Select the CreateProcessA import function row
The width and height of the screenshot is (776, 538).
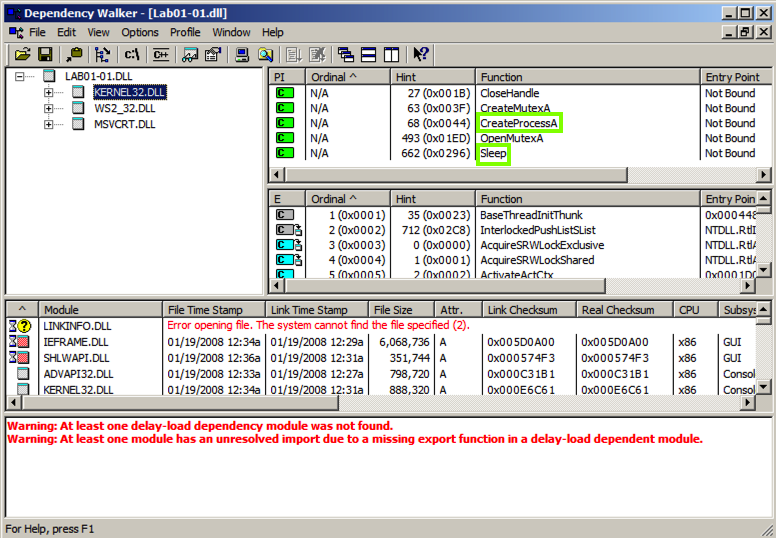[518, 123]
